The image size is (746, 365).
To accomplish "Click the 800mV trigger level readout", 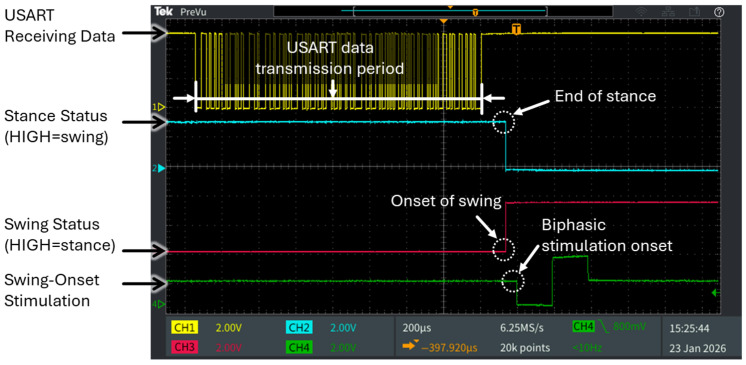I will [630, 327].
